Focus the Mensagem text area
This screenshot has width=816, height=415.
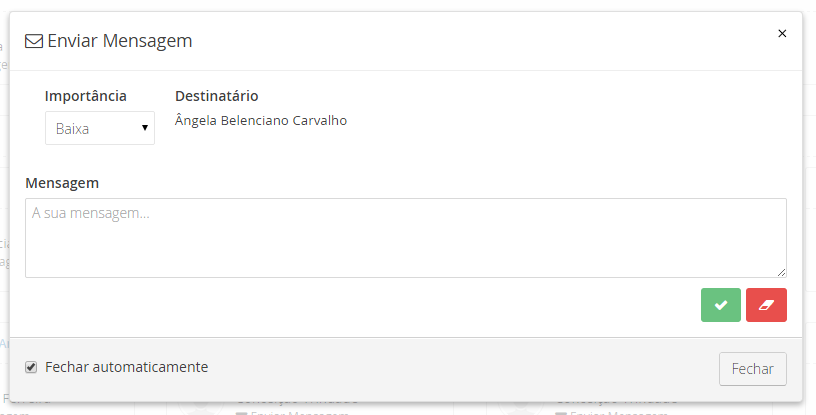[x=405, y=245]
